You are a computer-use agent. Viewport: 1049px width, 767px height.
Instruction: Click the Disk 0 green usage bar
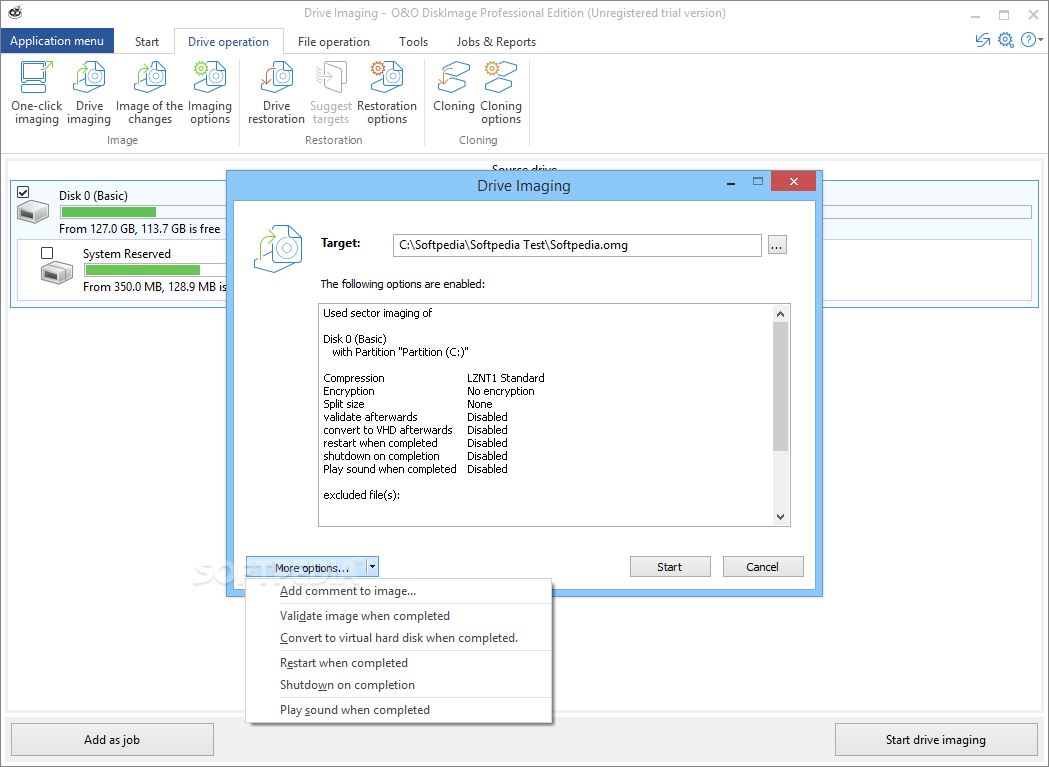click(x=108, y=212)
